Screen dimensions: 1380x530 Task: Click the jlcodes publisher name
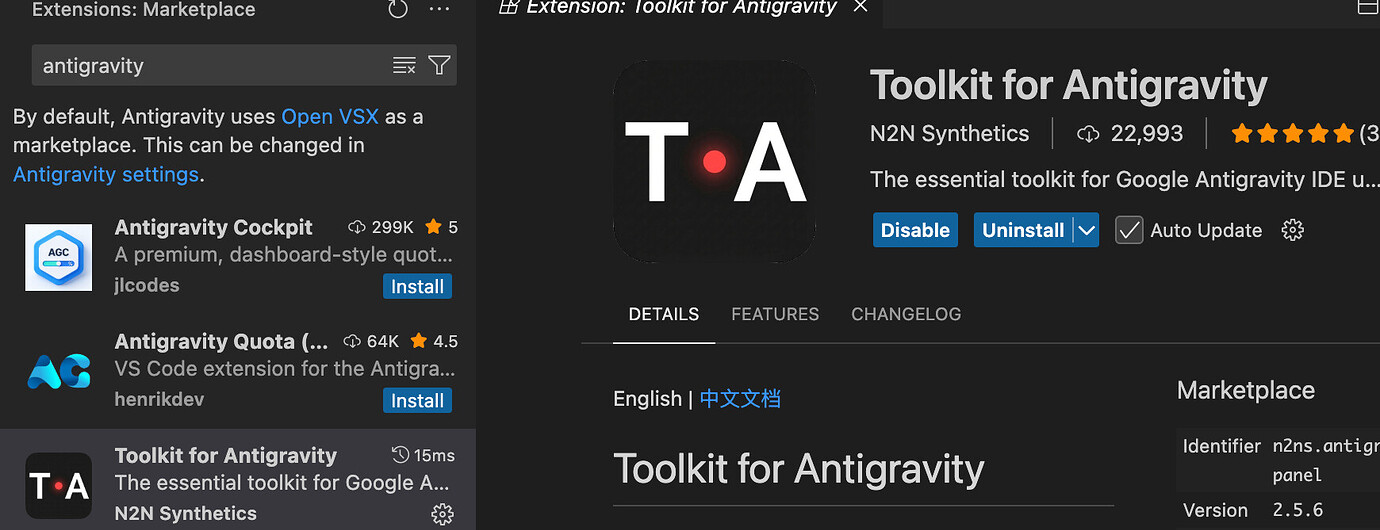(147, 285)
